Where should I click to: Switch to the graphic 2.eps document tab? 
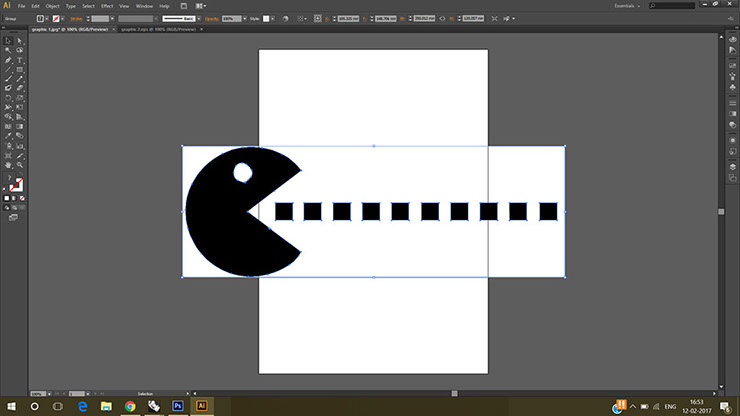click(158, 29)
